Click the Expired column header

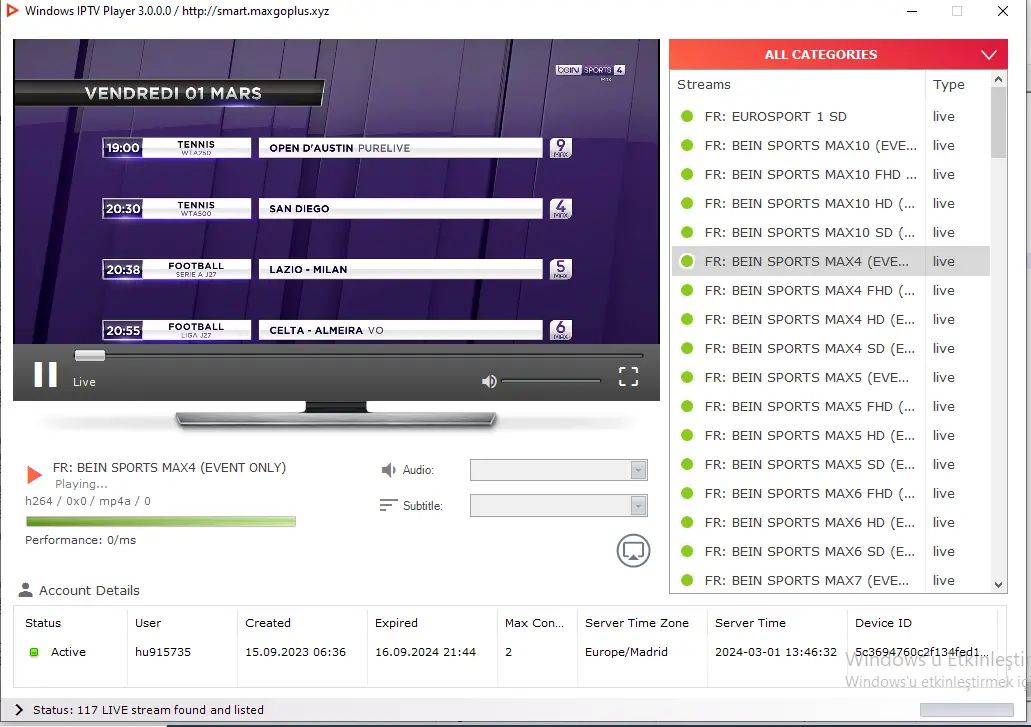tap(396, 622)
